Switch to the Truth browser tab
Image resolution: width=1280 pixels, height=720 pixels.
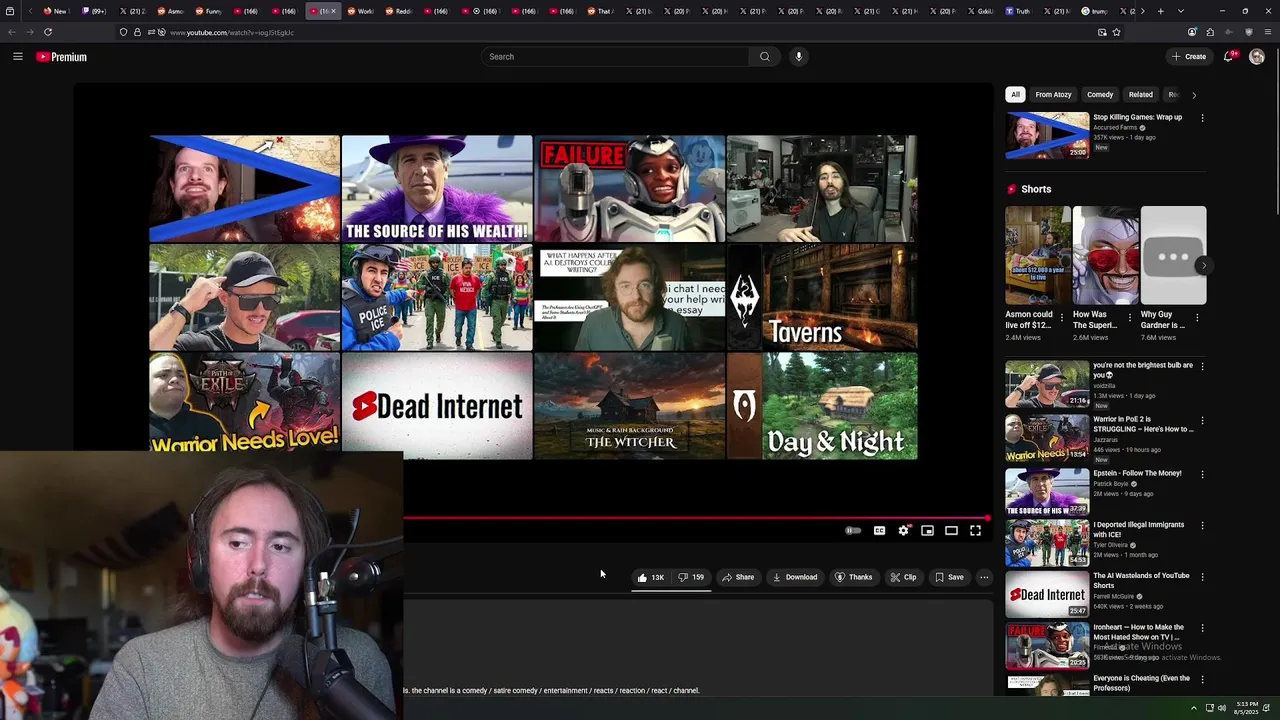pyautogui.click(x=1017, y=11)
